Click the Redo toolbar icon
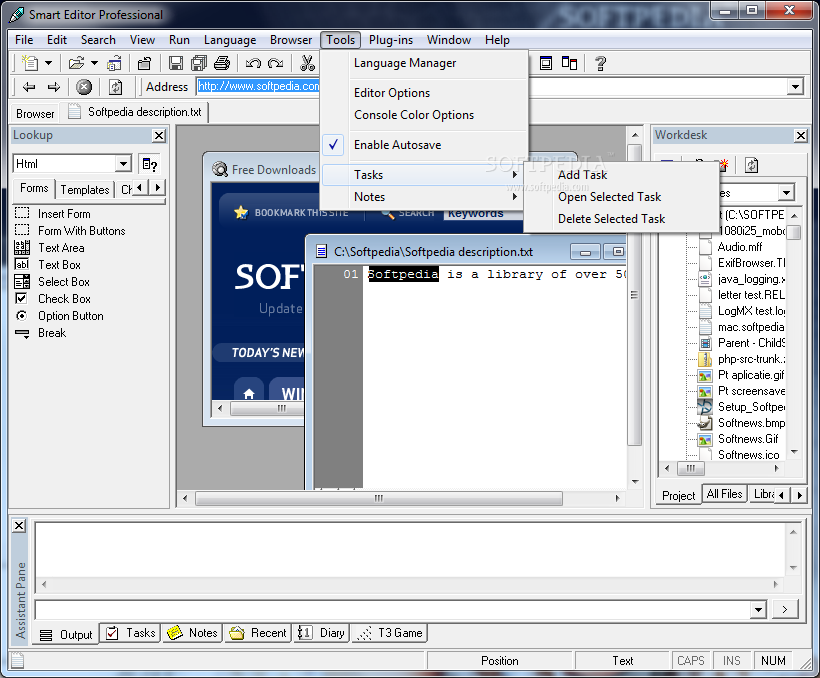 click(275, 63)
